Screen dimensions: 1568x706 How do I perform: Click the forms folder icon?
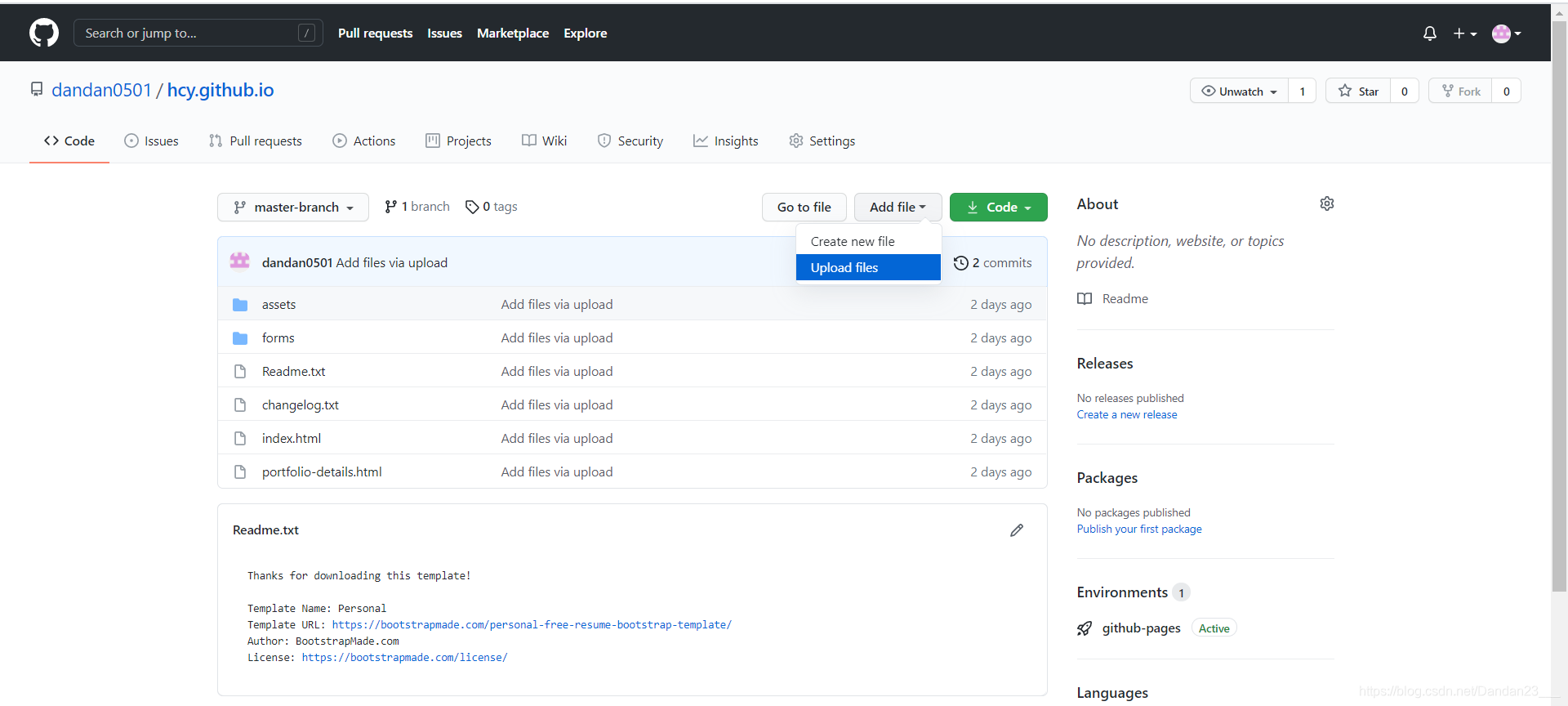[x=240, y=338]
